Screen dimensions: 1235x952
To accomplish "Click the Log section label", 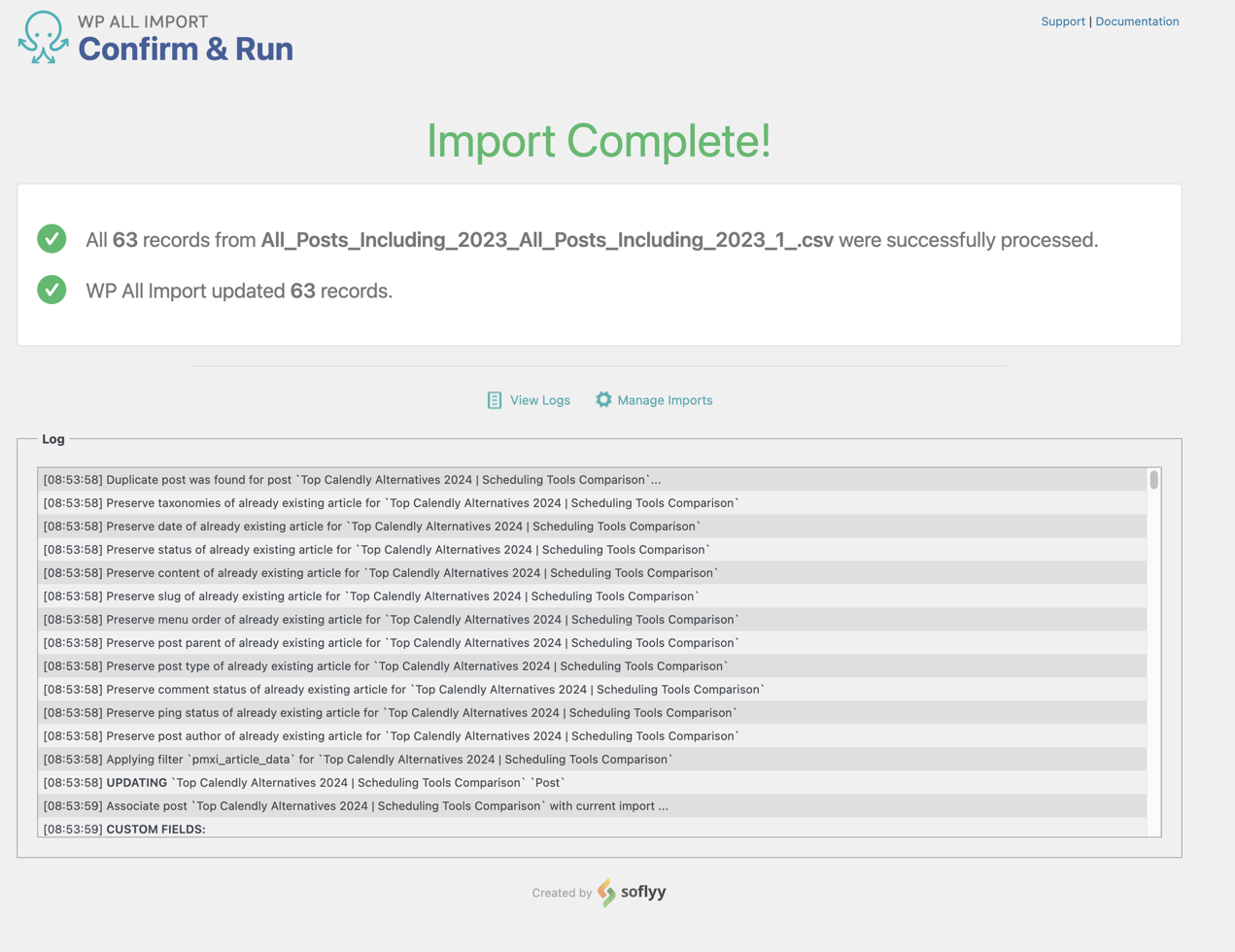I will 52,438.
